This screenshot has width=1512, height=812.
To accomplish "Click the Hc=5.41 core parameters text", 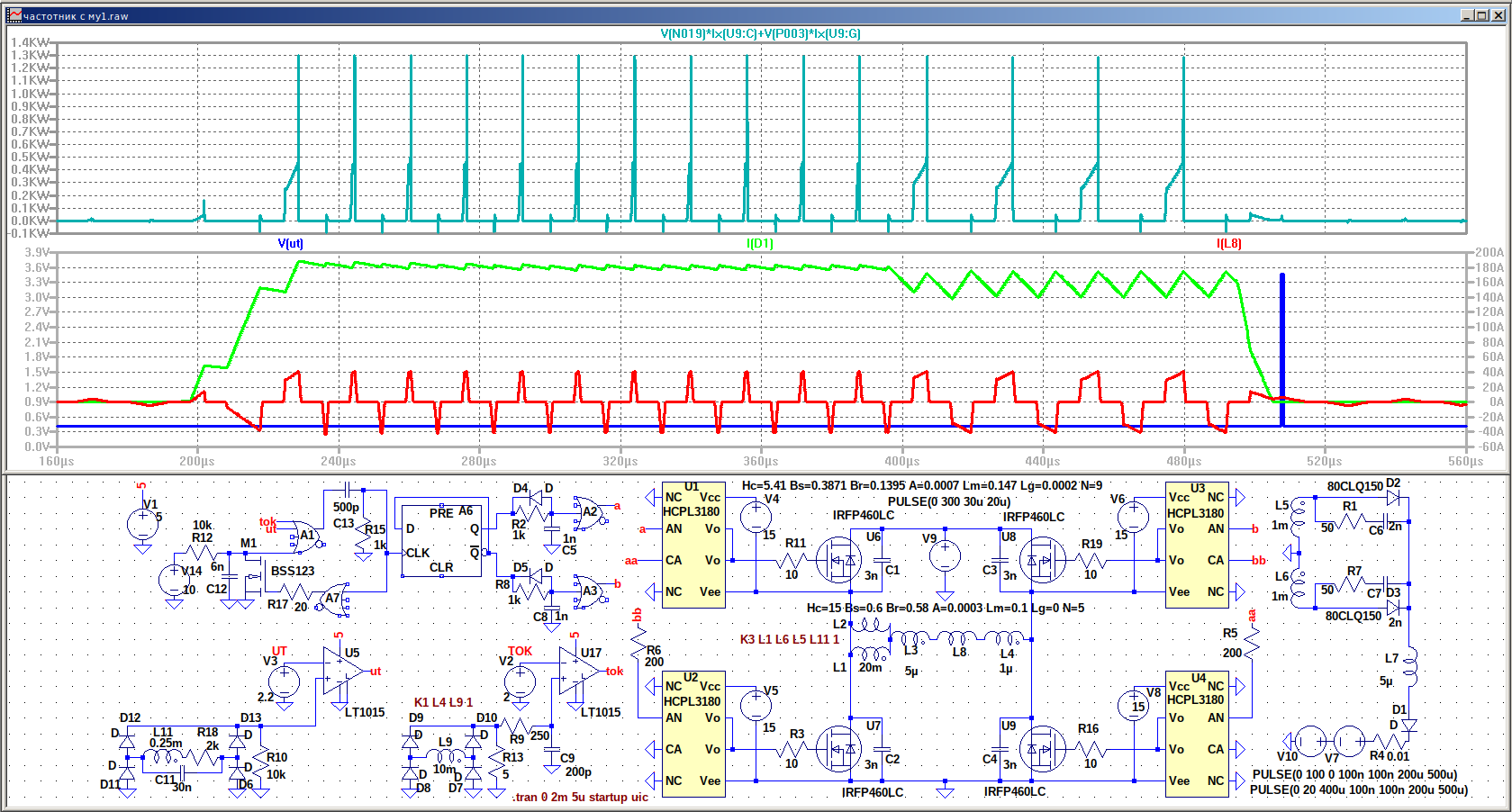I will coord(922,485).
